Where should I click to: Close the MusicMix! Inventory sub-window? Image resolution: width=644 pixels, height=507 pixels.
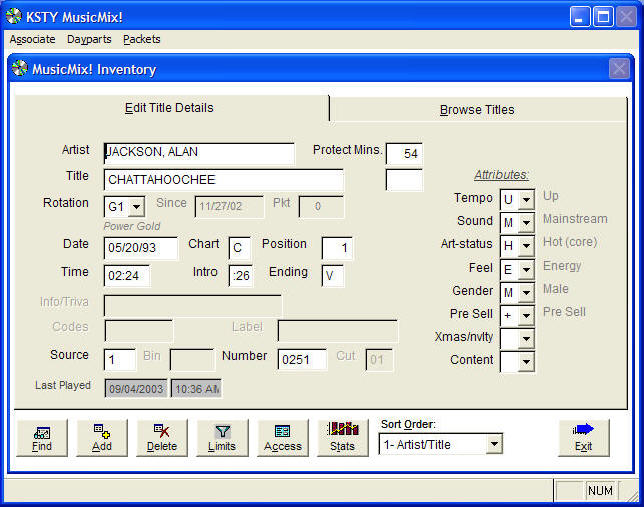(x=619, y=68)
